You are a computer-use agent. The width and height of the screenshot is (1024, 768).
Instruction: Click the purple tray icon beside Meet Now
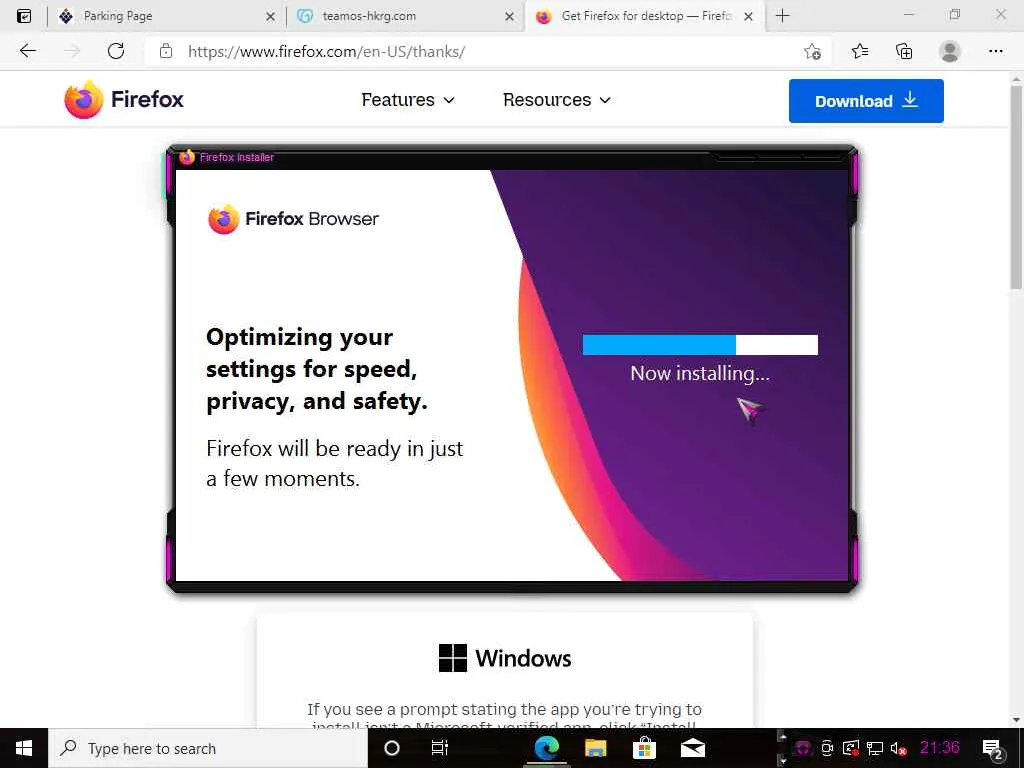pos(803,748)
